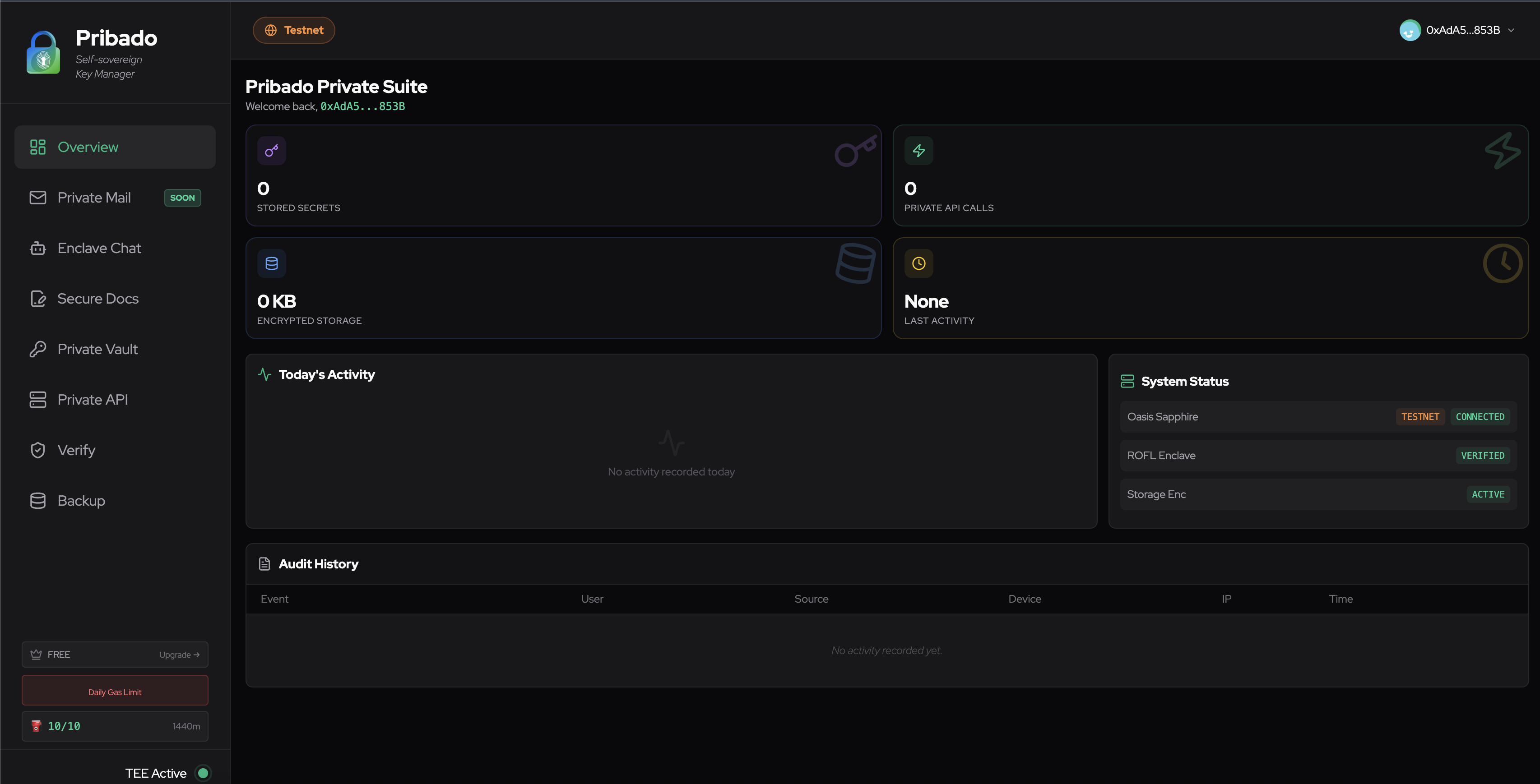Click the Pribado lock logo
The width and height of the screenshot is (1540, 784).
tap(44, 52)
